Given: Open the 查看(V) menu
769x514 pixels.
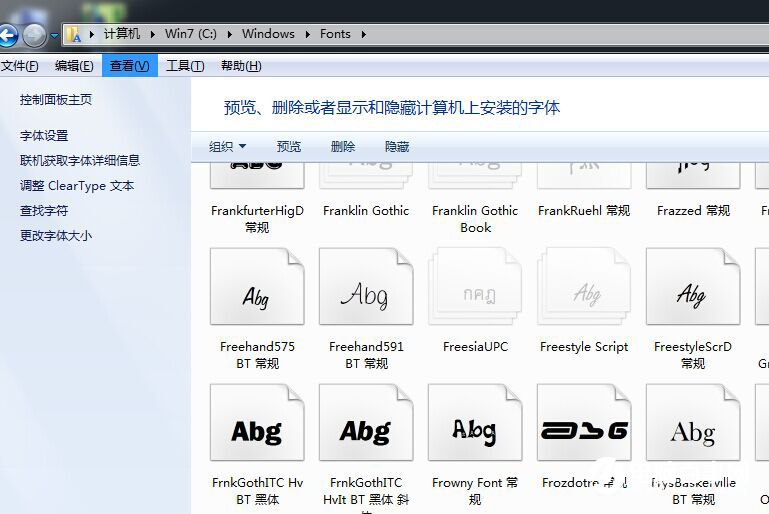Looking at the screenshot, I should pos(129,66).
